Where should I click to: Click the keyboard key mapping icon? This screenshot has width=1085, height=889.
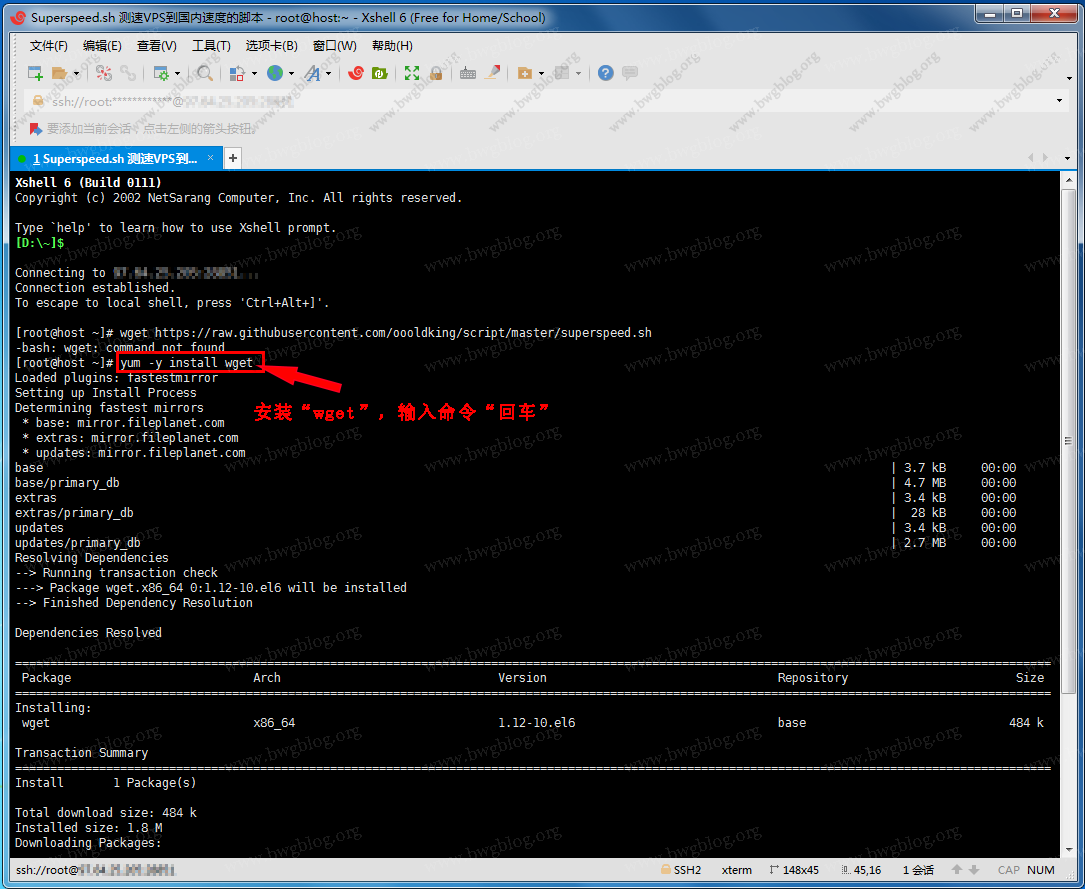pyautogui.click(x=468, y=73)
